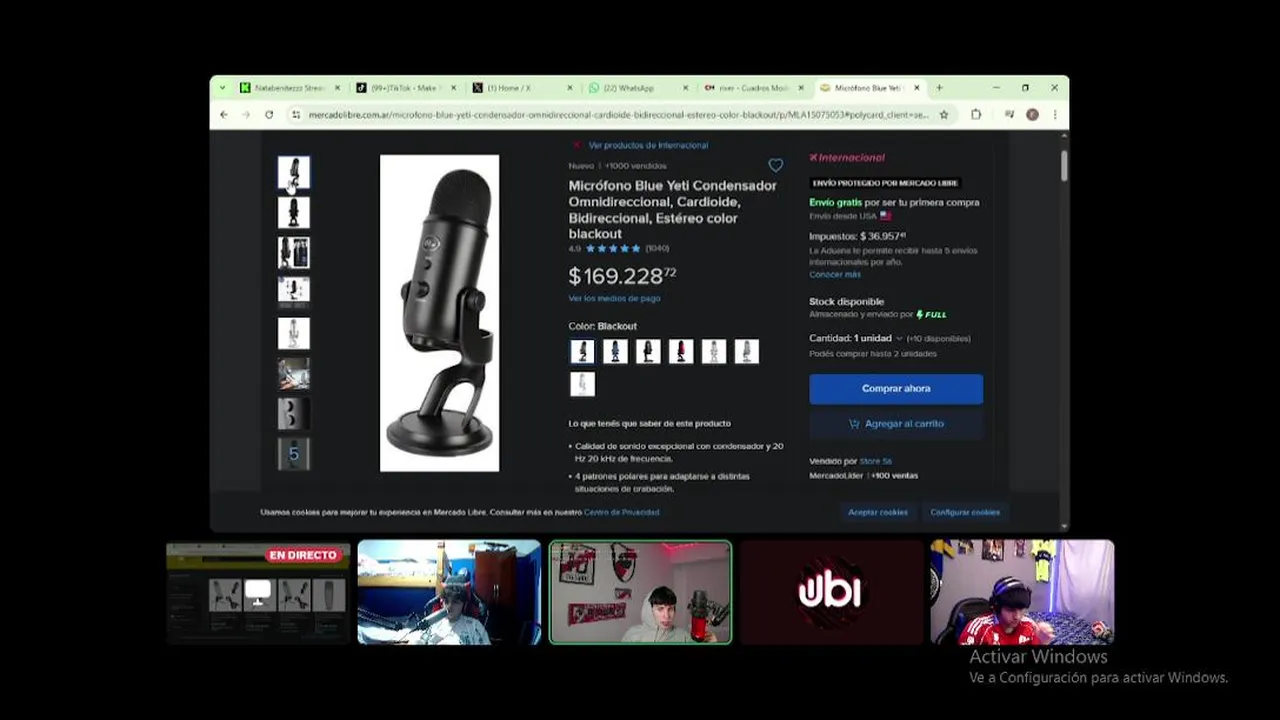Screen dimensions: 1280x720
Task: Select the webcam tile with the blue bunk bed
Action: coord(449,592)
